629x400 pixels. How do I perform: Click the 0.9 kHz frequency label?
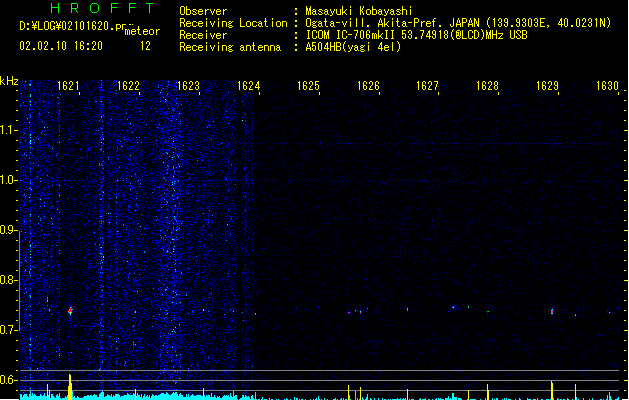click(x=8, y=229)
